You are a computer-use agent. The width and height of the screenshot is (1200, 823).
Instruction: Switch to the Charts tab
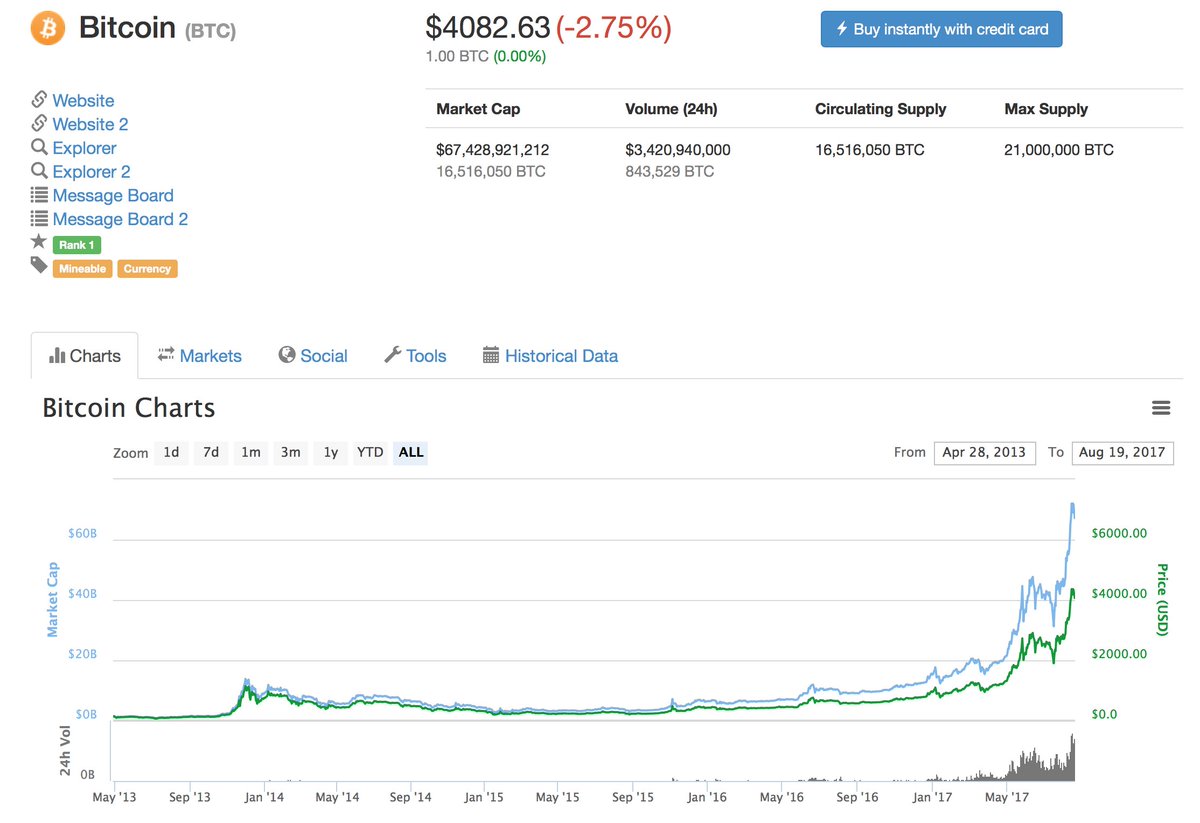85,356
